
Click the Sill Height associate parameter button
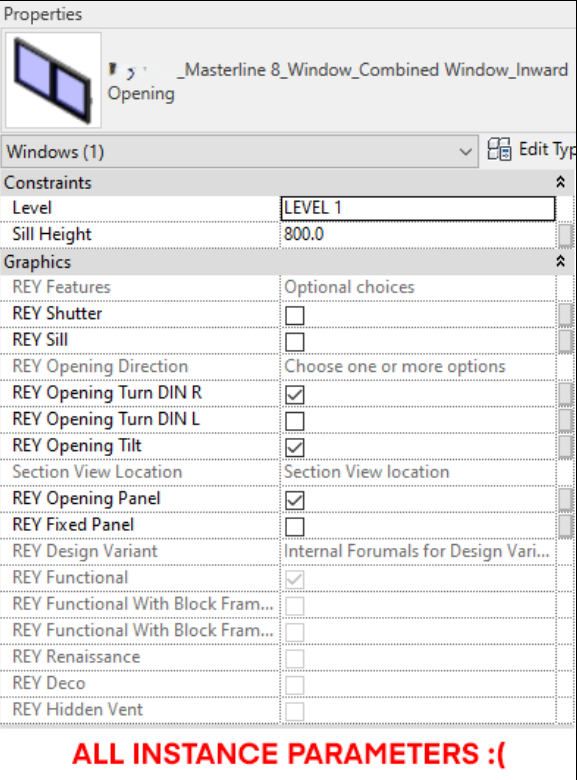point(565,235)
